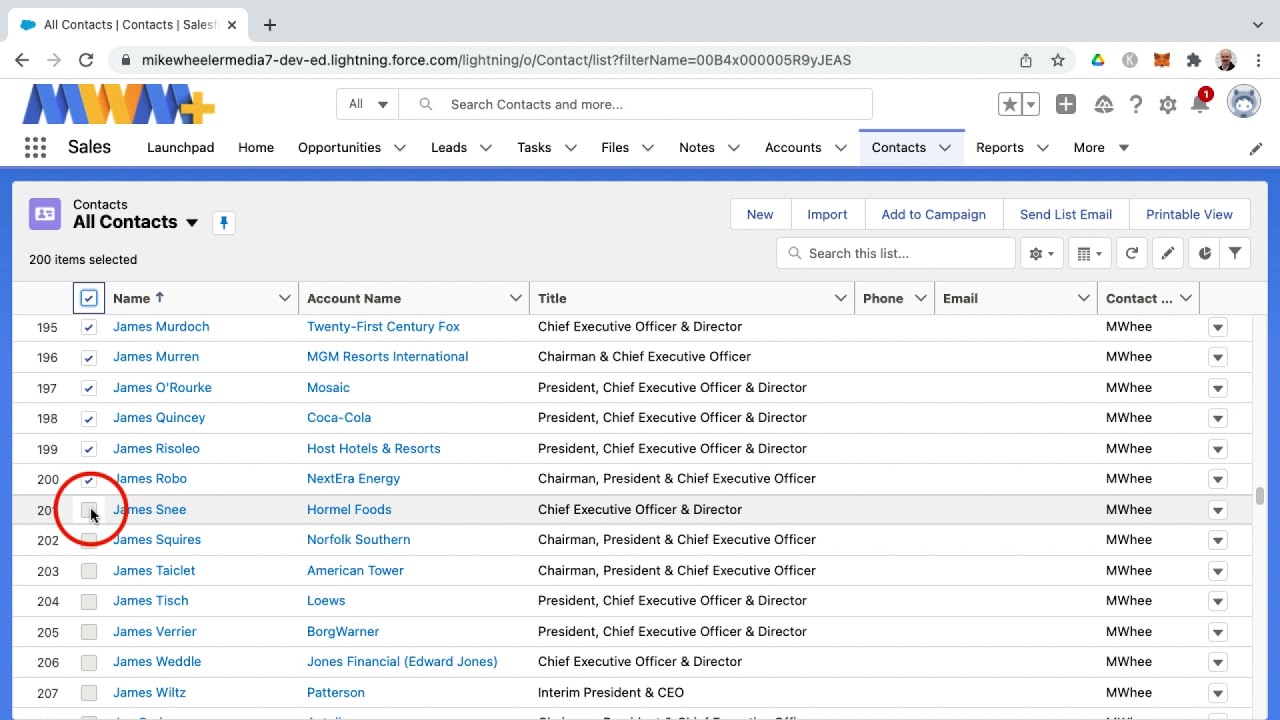This screenshot has width=1280, height=720.
Task: Switch to the Reports tab
Action: (x=1000, y=148)
